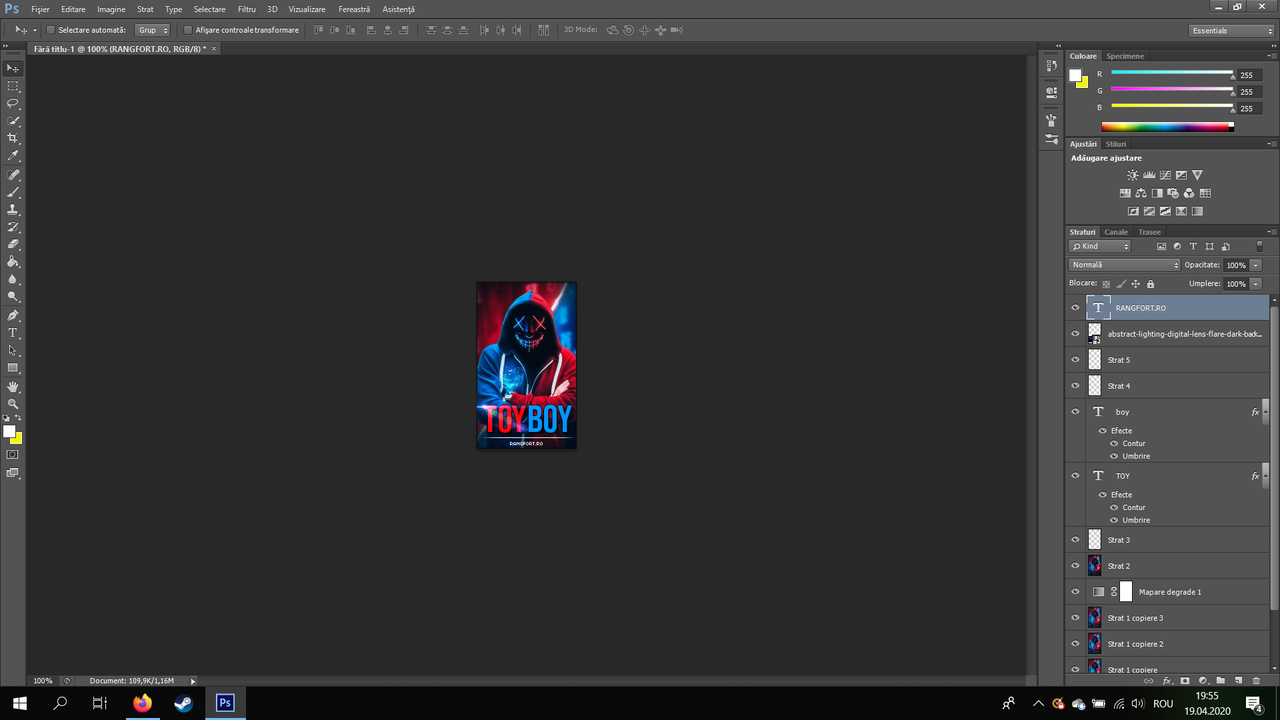1280x720 pixels.
Task: Hide the RANGFORT.RO layer
Action: pyautogui.click(x=1076, y=308)
